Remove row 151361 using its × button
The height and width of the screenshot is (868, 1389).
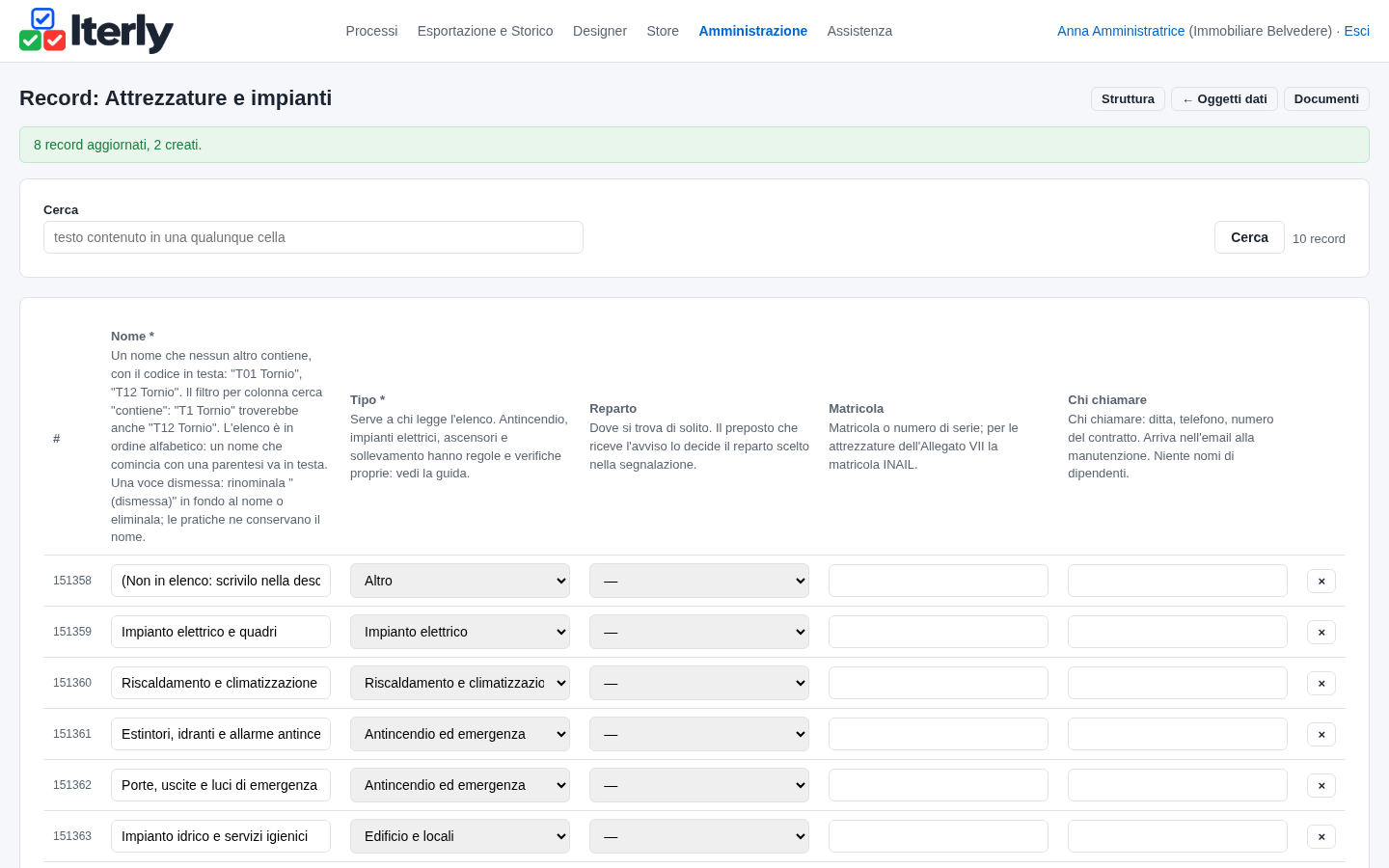(1321, 734)
